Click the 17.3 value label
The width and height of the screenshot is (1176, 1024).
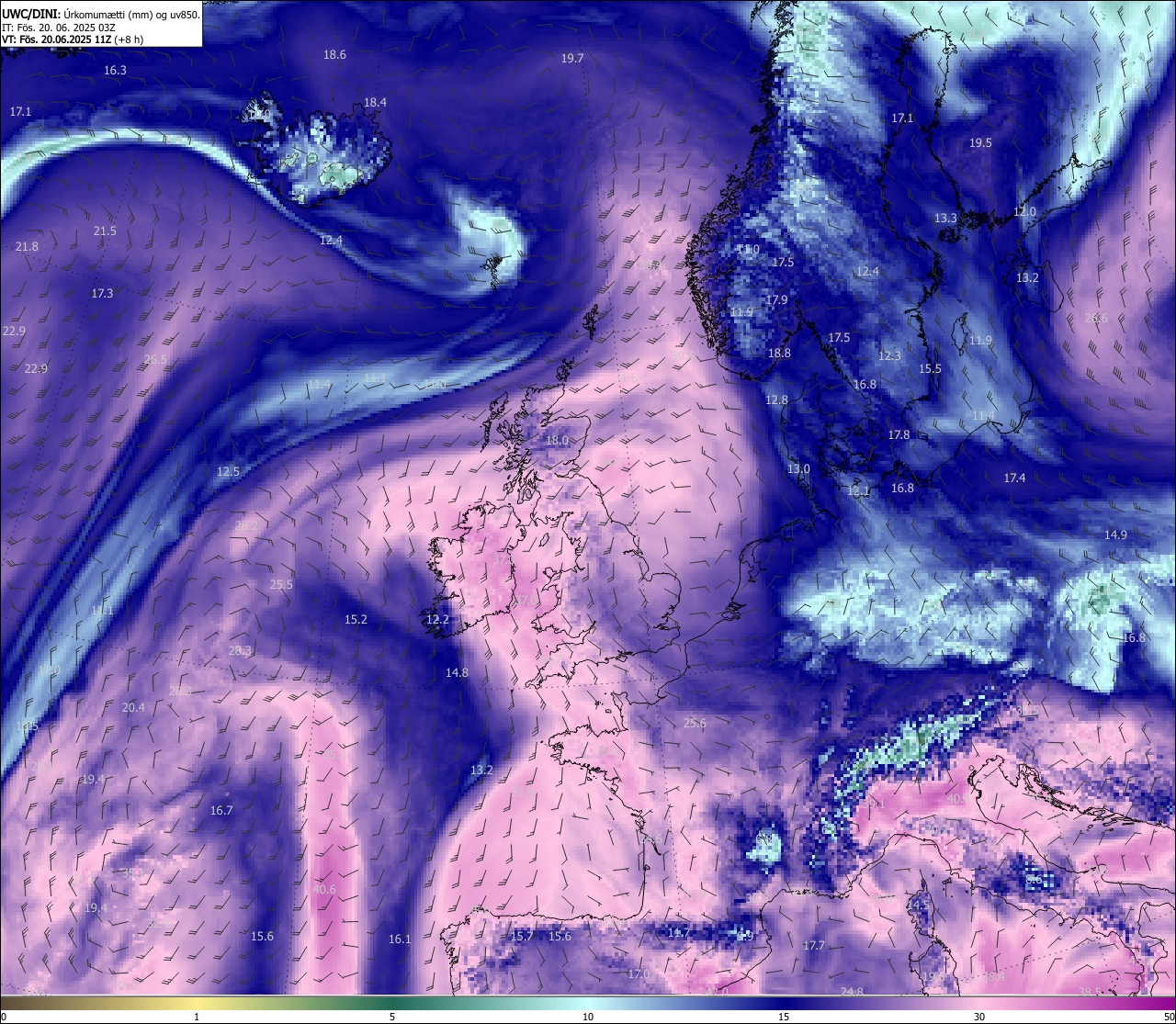102,294
